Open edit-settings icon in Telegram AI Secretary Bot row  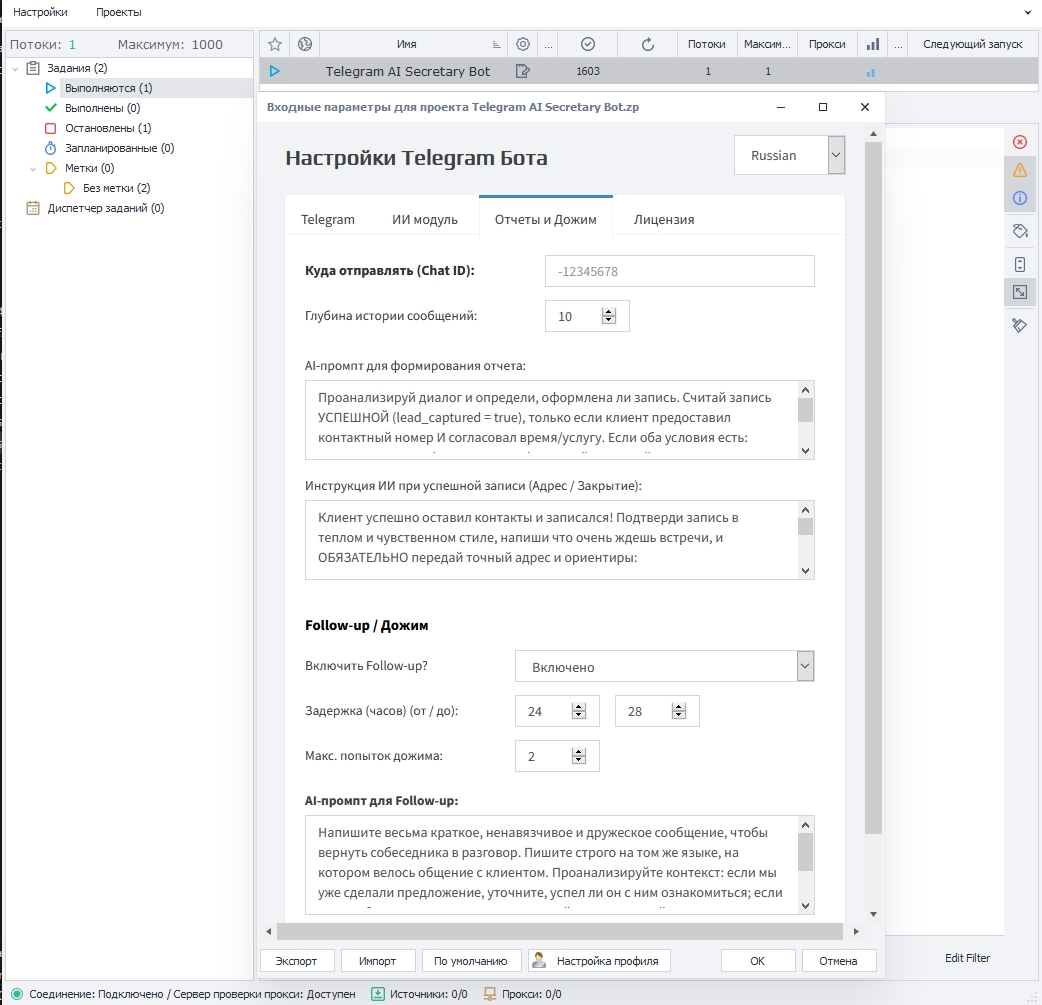coord(523,71)
